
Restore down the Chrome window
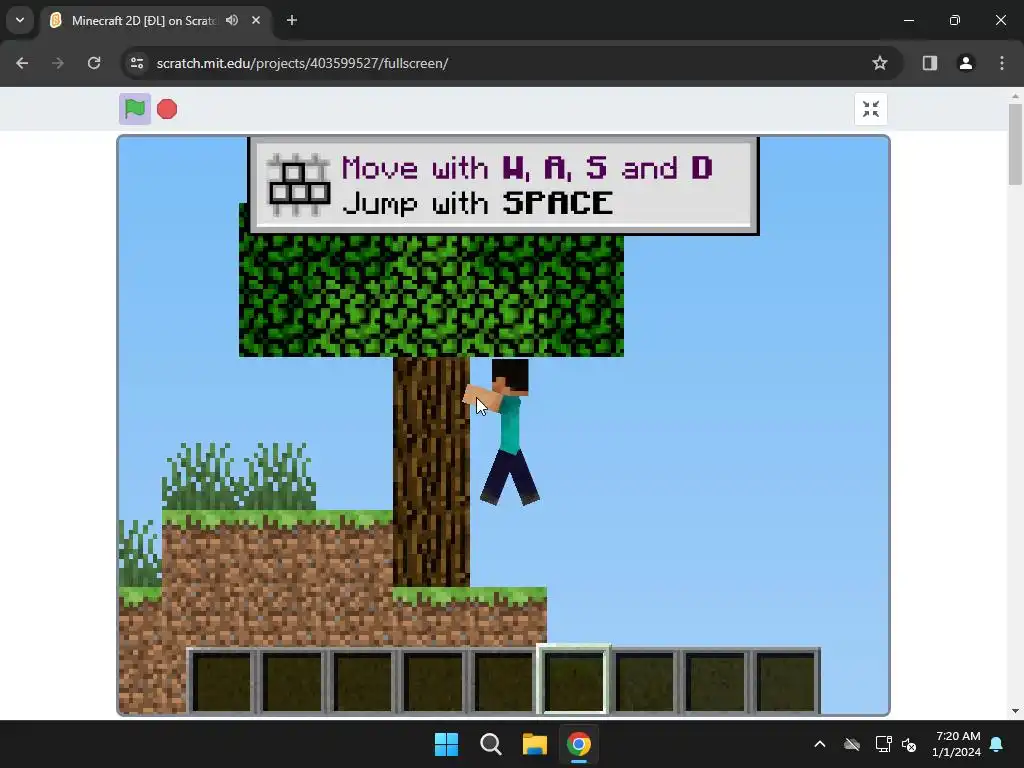coord(955,20)
